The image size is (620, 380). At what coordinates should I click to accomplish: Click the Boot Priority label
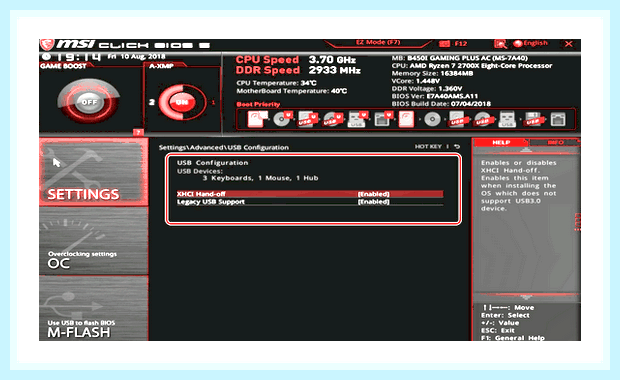258,104
